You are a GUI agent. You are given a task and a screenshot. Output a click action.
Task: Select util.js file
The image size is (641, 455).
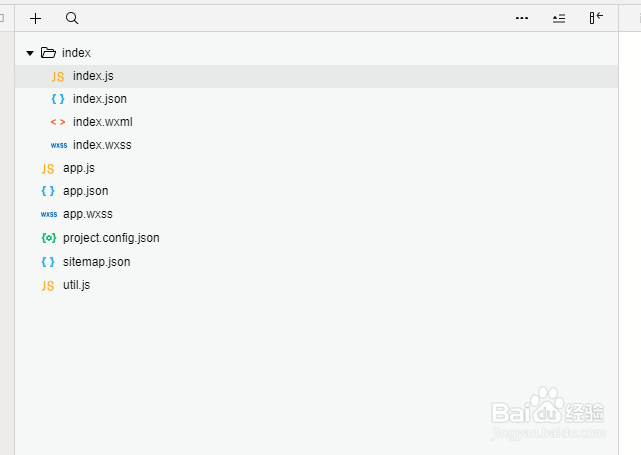point(76,285)
